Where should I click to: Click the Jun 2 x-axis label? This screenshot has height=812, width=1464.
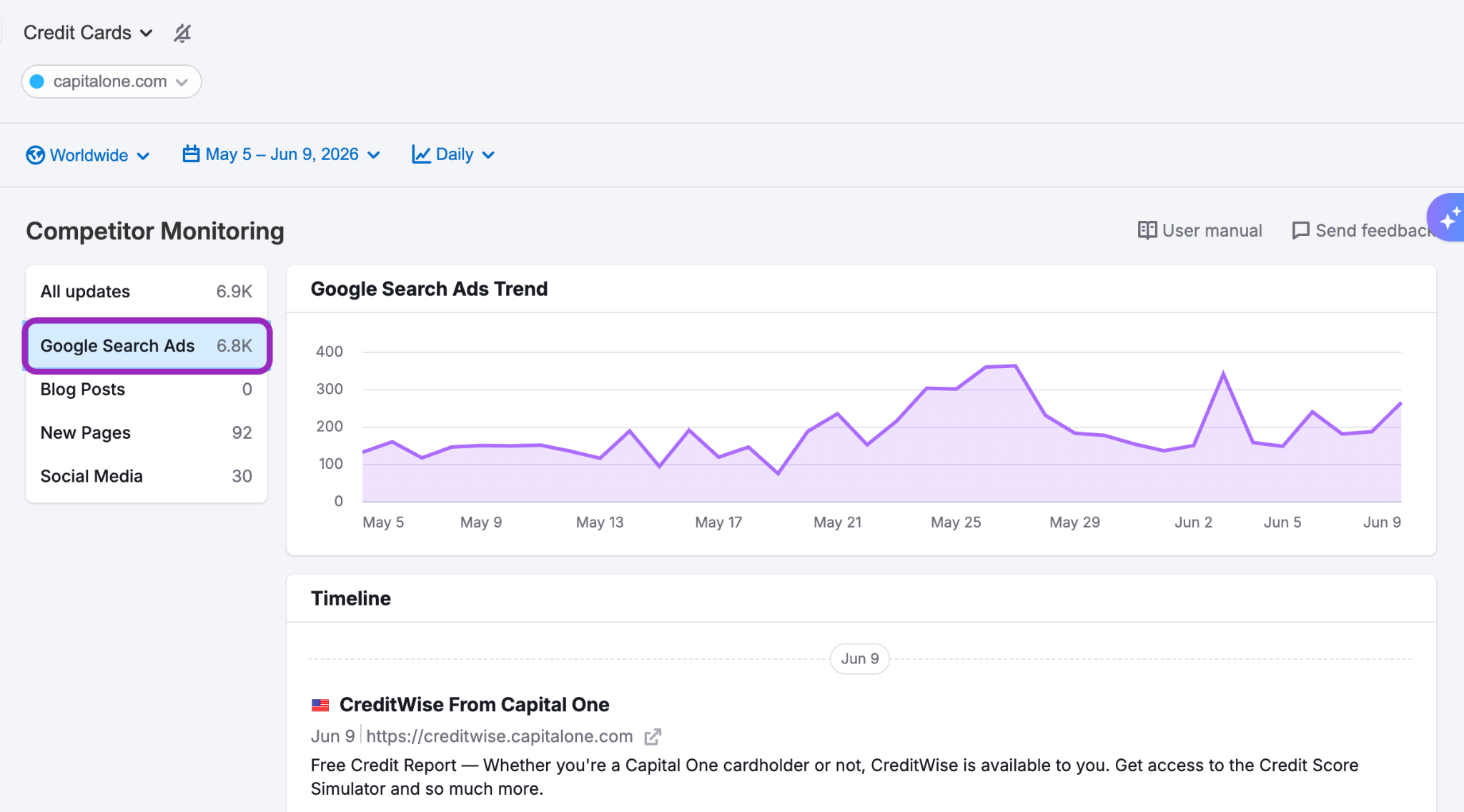click(x=1193, y=523)
